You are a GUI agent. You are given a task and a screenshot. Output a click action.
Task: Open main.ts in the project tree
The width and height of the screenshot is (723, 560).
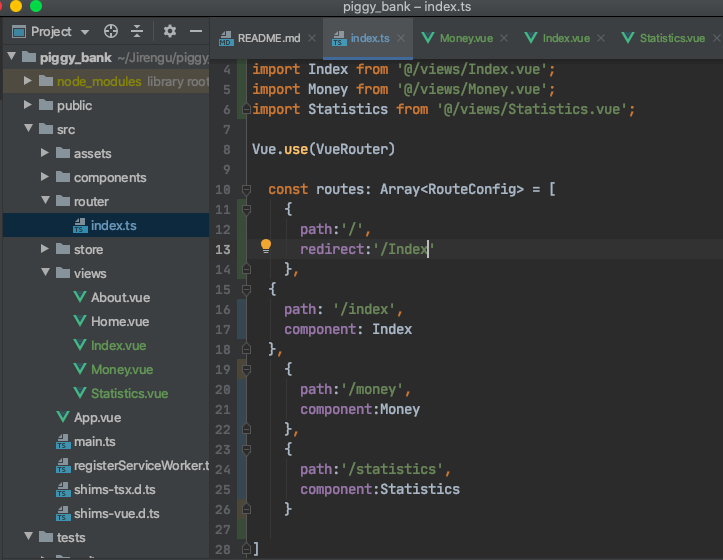(x=95, y=441)
